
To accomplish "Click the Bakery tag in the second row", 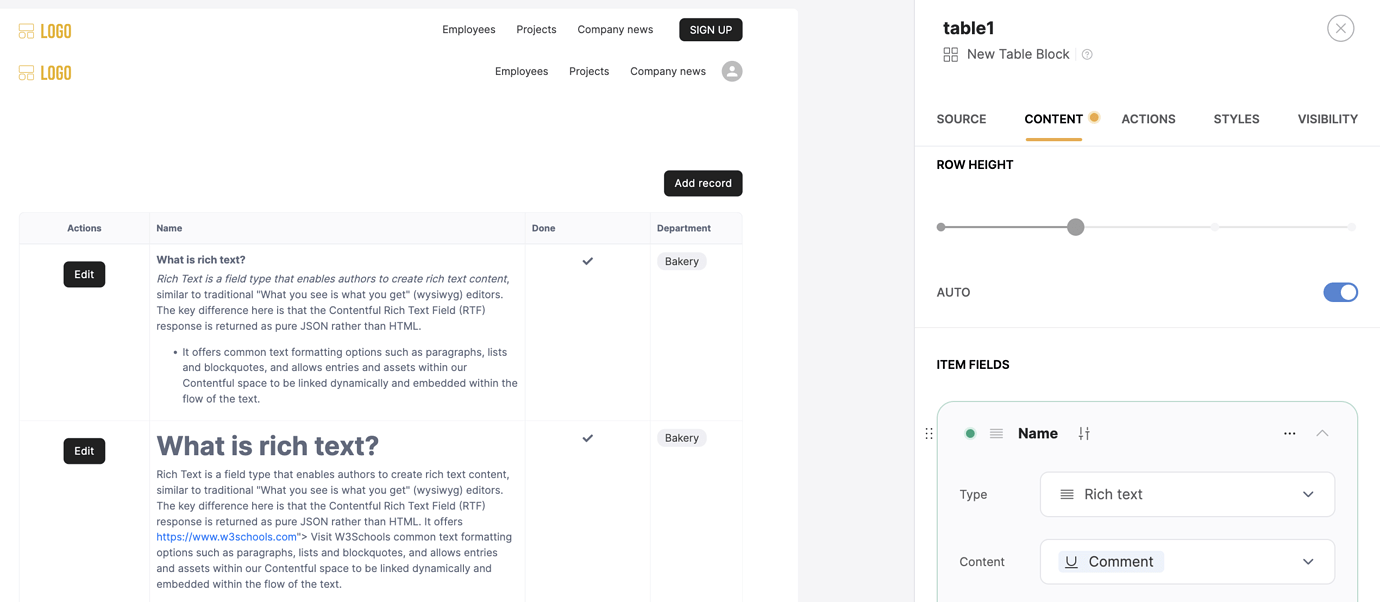I will click(x=682, y=438).
